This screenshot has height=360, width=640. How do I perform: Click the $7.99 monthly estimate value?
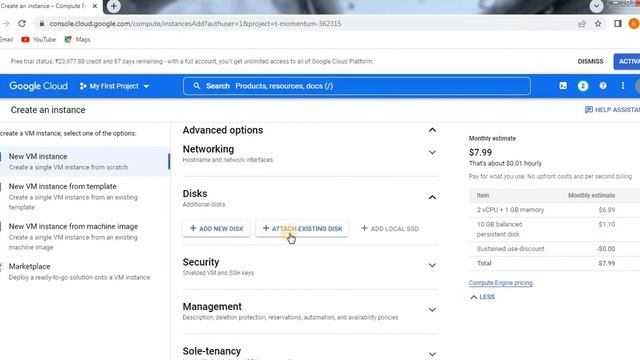[x=480, y=152]
